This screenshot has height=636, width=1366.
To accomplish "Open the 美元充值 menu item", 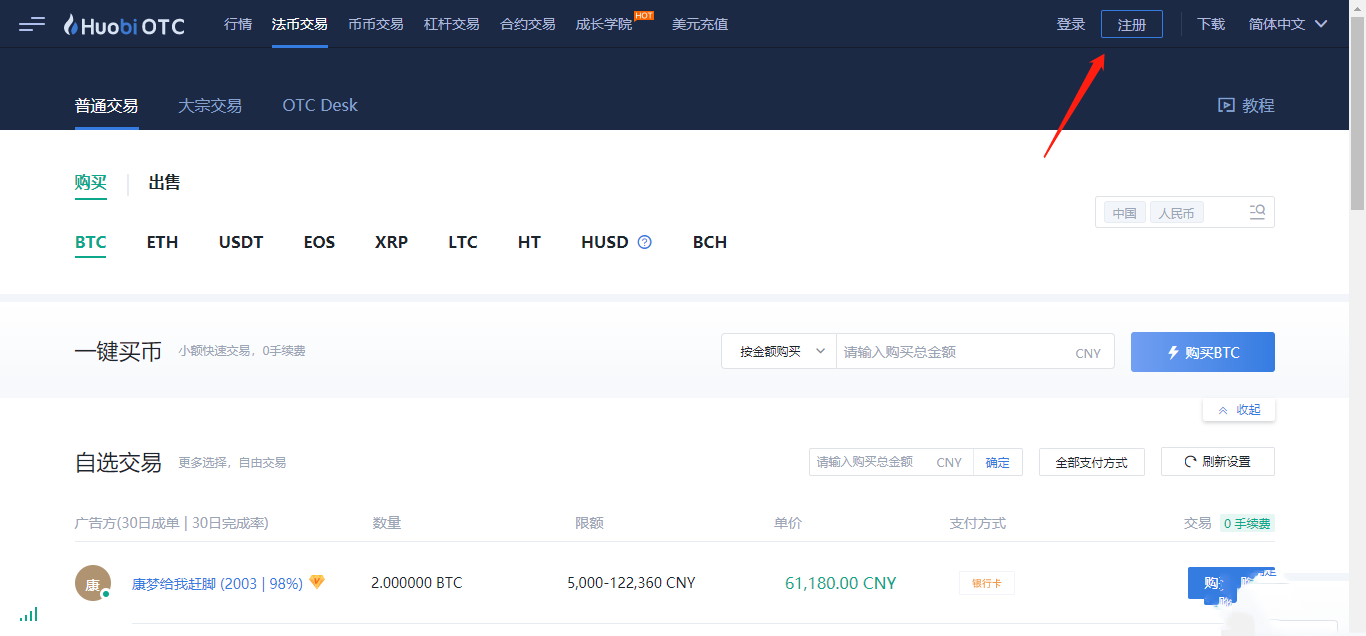I will pos(700,24).
